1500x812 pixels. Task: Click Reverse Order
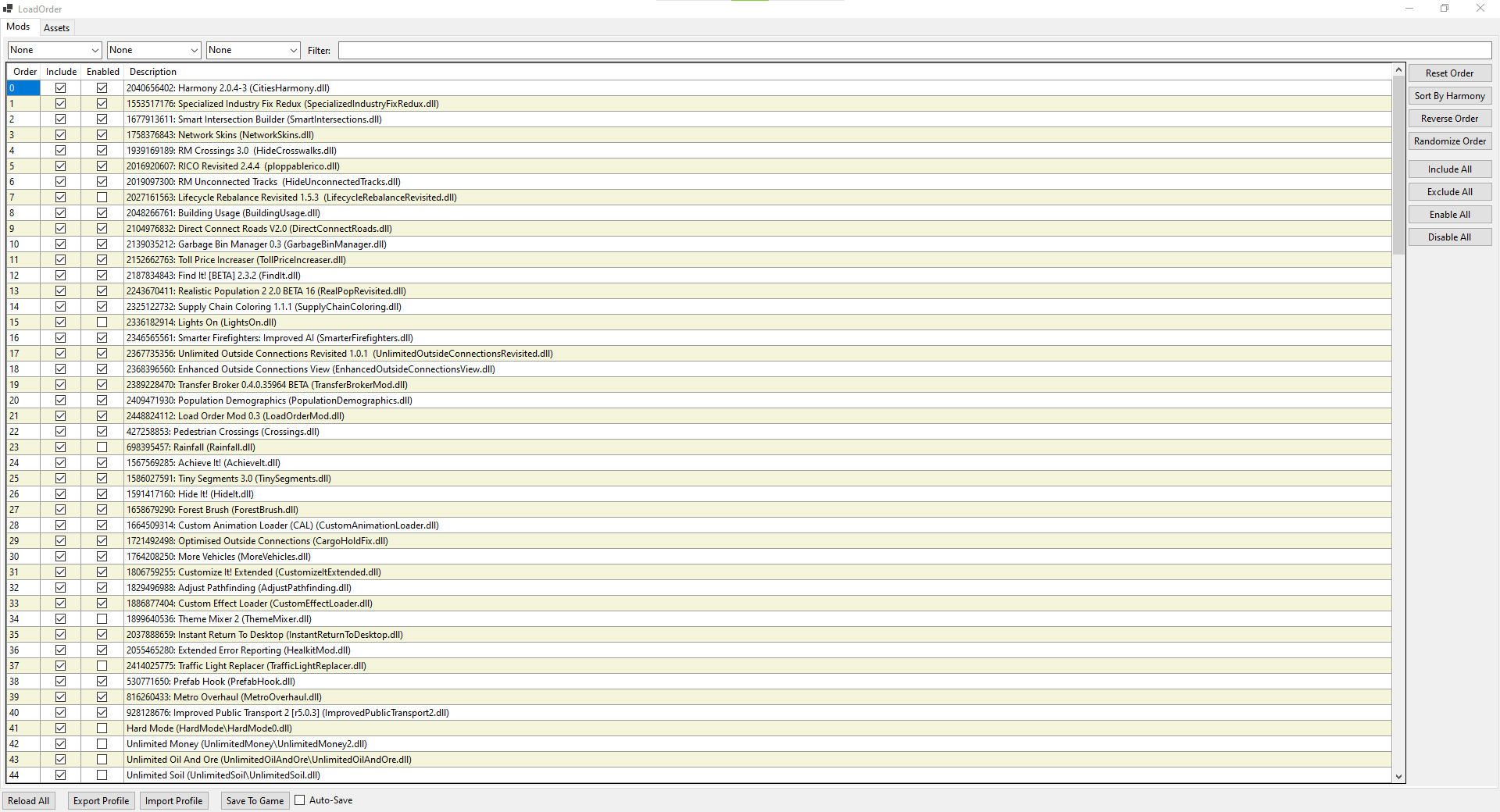pyautogui.click(x=1450, y=119)
